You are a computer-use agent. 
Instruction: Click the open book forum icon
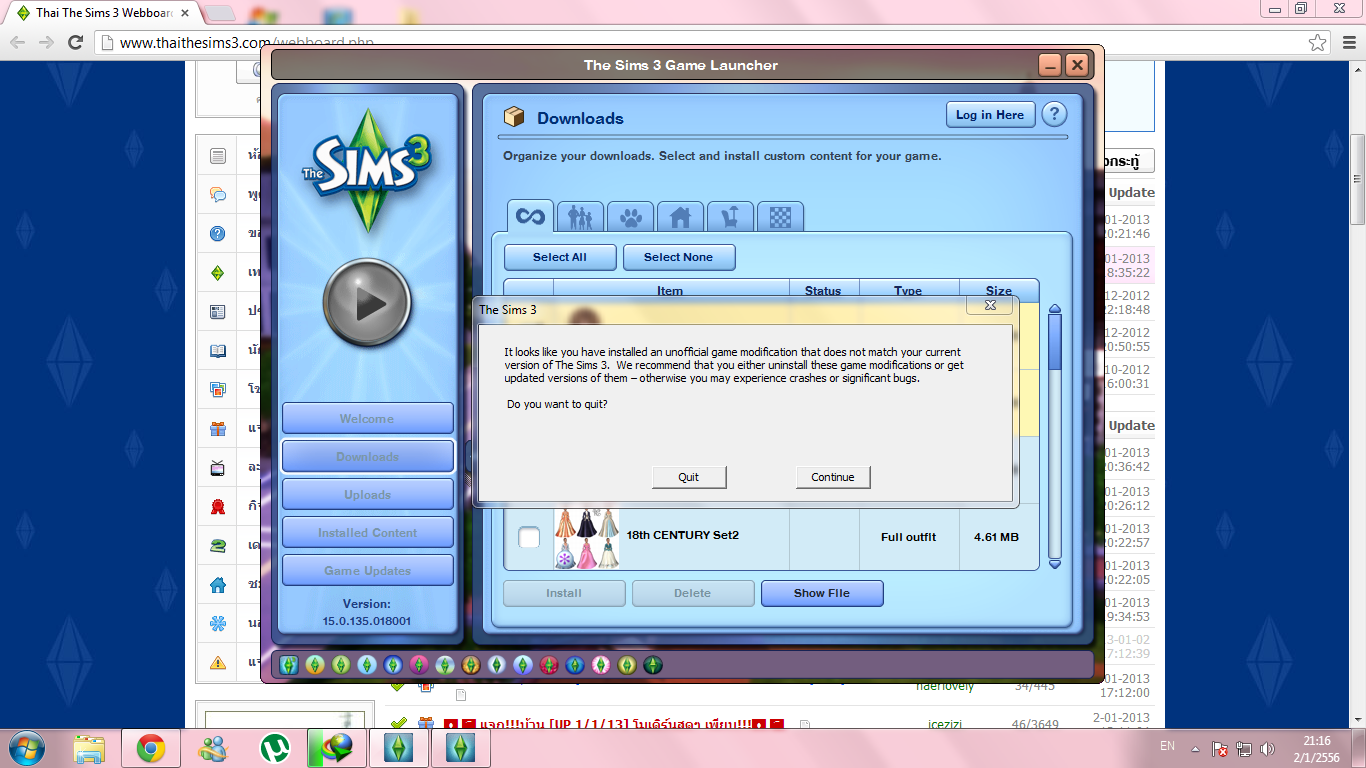point(217,351)
